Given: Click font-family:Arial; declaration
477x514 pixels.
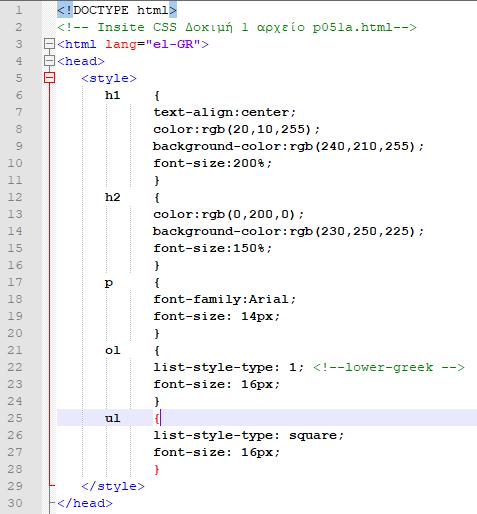Looking at the screenshot, I should pos(224,299).
